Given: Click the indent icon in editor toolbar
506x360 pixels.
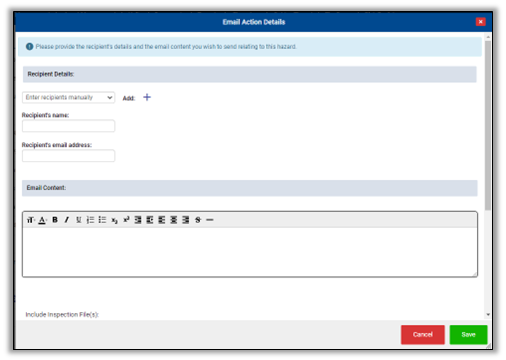Looking at the screenshot, I should [x=150, y=220].
